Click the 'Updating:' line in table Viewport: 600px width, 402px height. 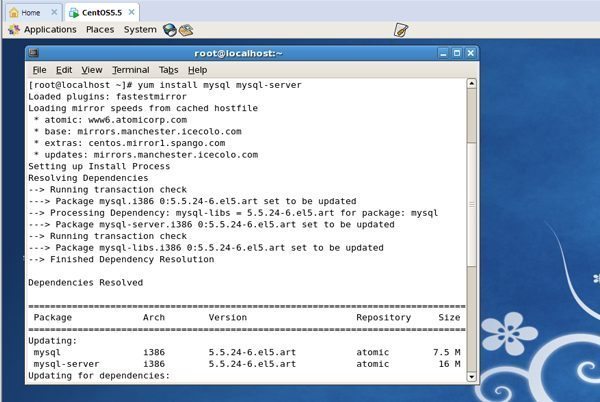53,341
